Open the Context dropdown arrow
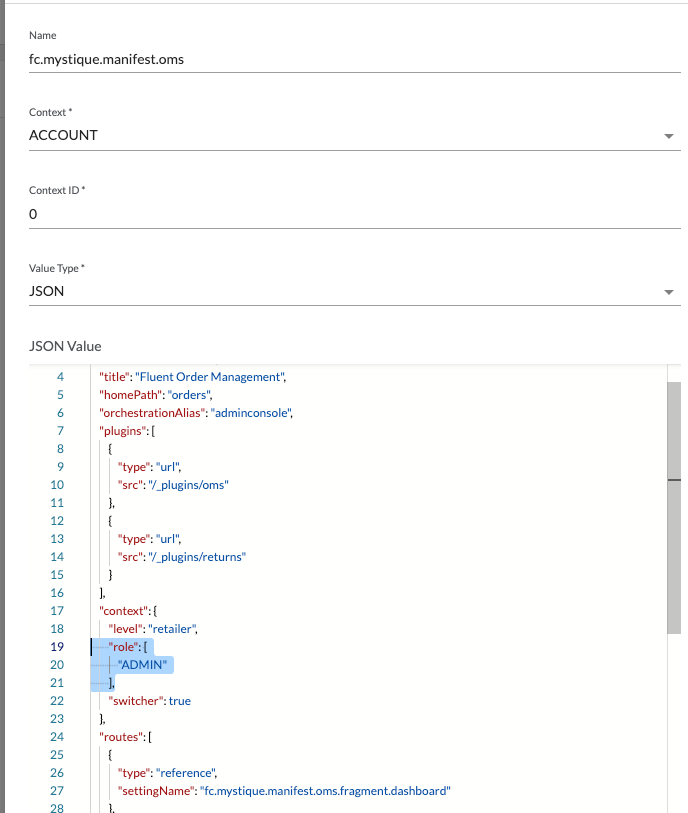688x813 pixels. tap(668, 136)
